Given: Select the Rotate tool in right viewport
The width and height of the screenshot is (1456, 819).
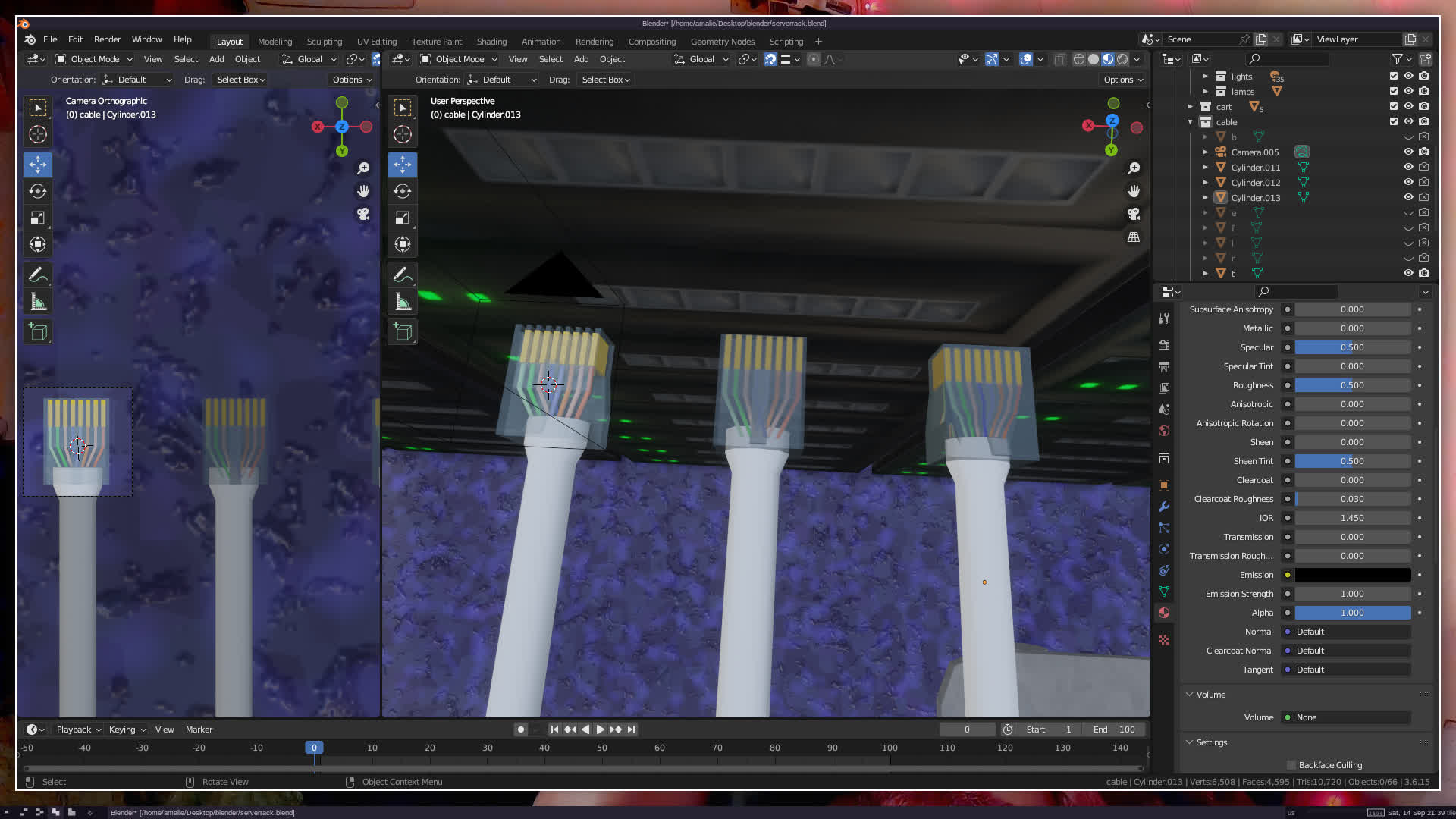Looking at the screenshot, I should (x=403, y=191).
